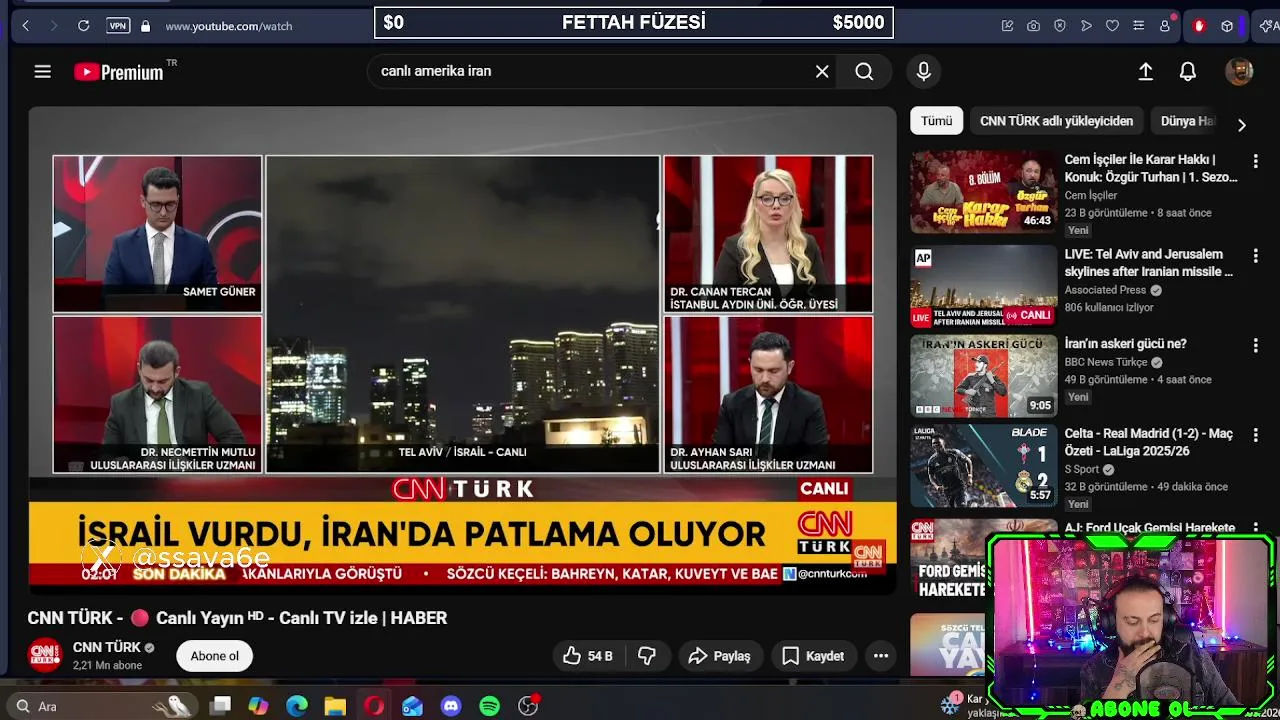
Task: Click the title 'İran'ın askeri gücü ne?'
Action: 1125,344
